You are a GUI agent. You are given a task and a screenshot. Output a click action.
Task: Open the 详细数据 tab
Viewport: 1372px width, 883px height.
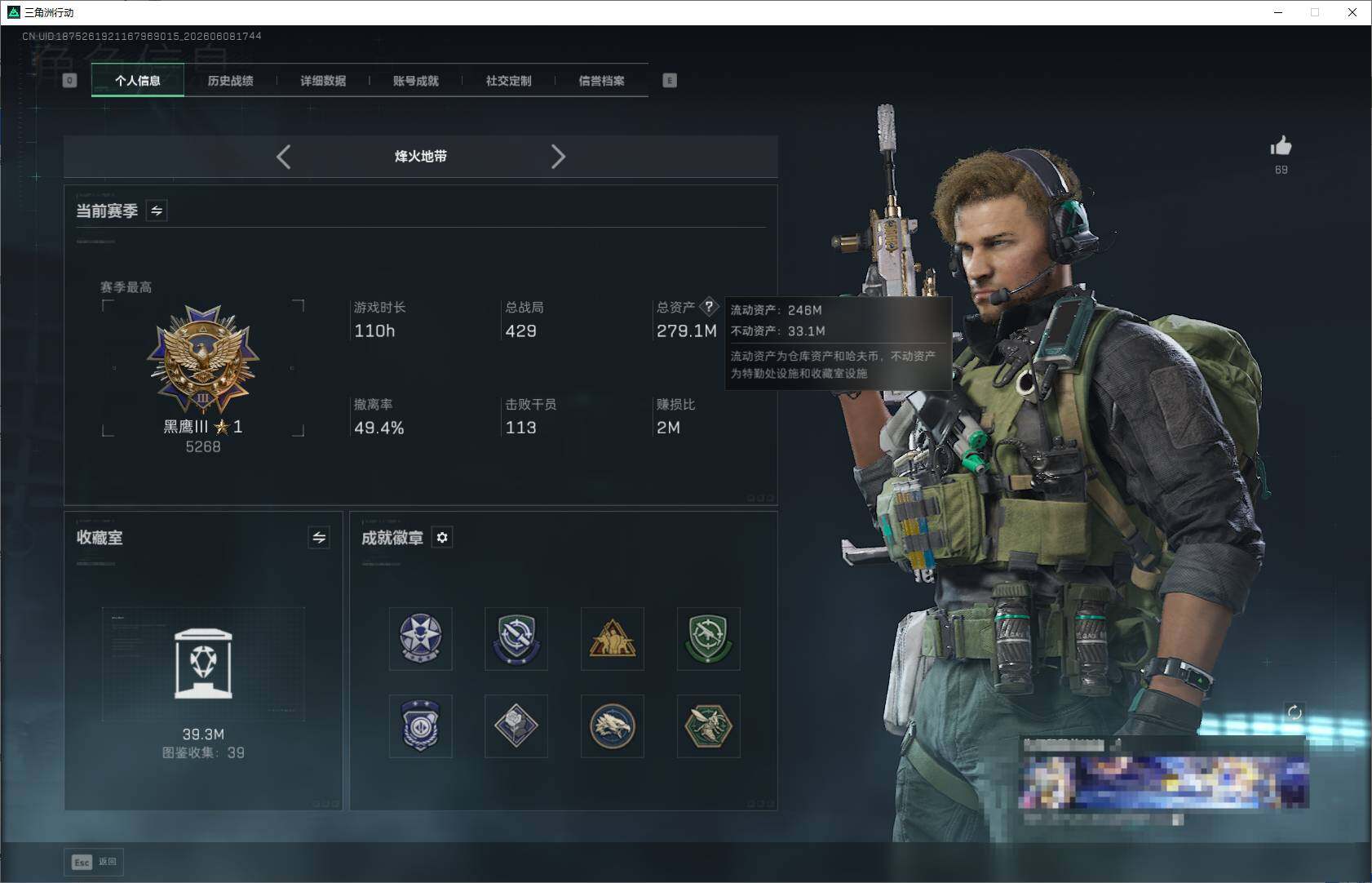coord(323,81)
